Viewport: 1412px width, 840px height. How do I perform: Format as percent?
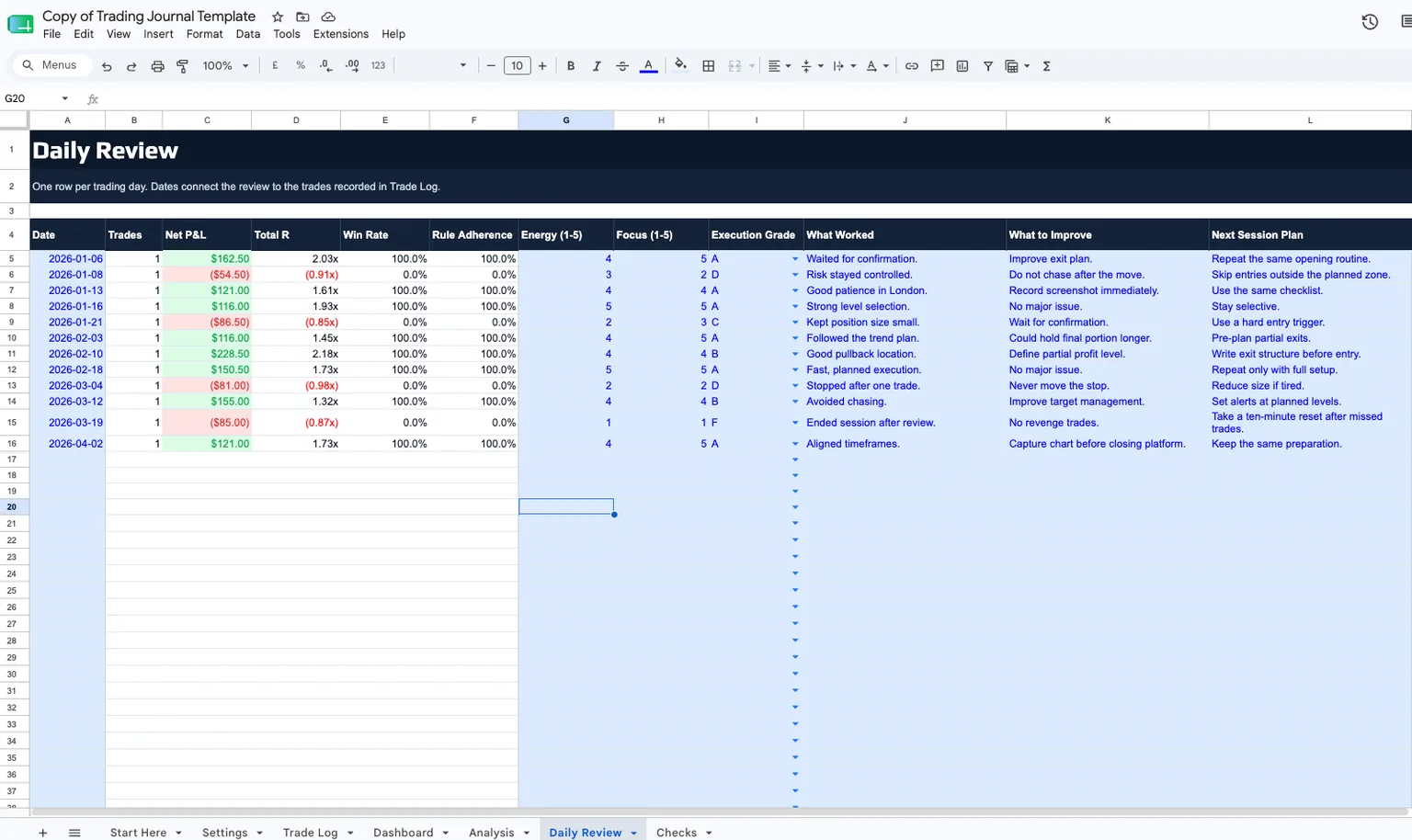coord(301,66)
